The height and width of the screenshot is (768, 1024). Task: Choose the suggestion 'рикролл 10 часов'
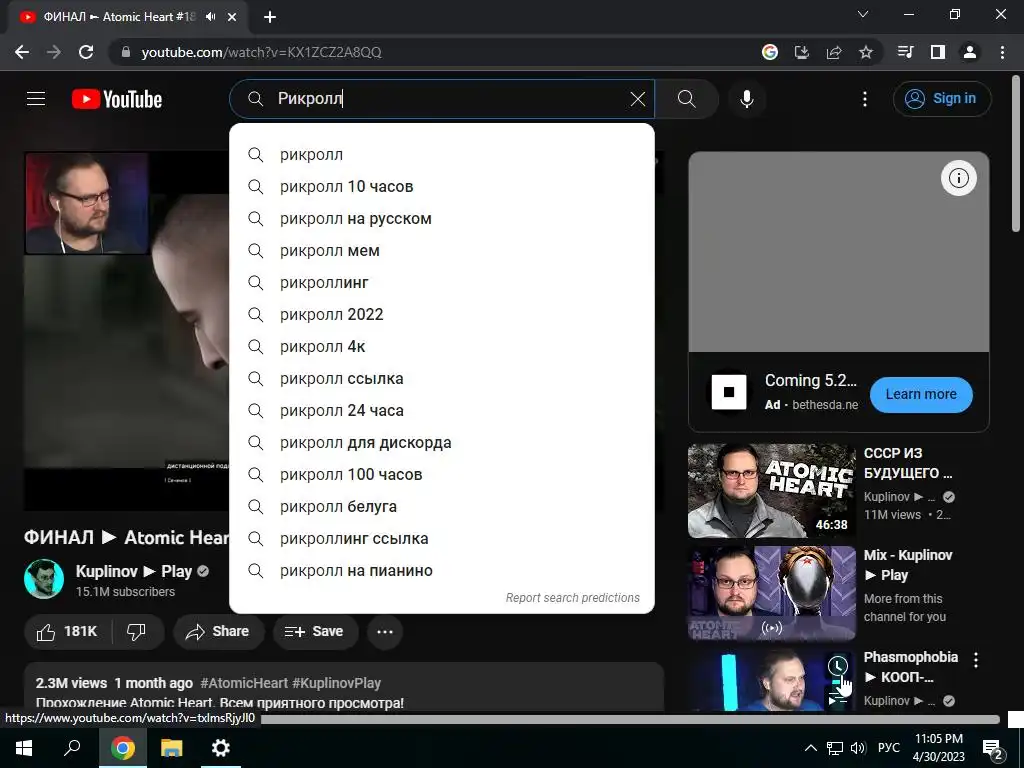pos(442,187)
